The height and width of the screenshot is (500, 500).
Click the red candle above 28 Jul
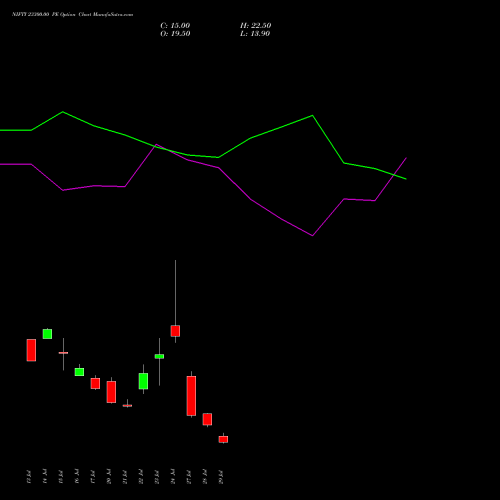(207, 419)
